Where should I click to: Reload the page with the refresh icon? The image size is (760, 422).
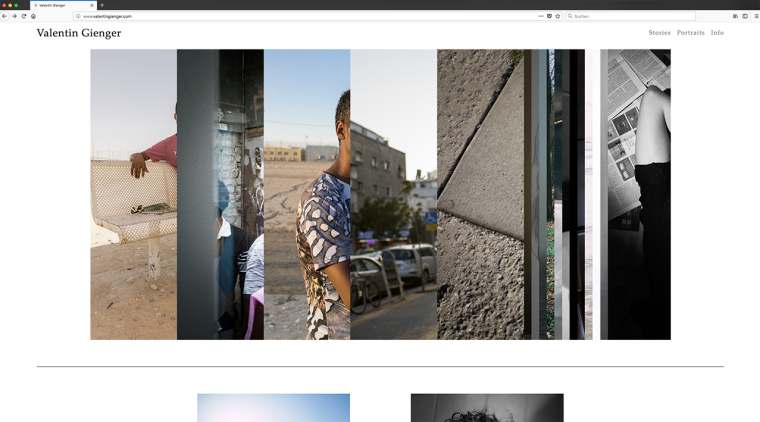click(24, 16)
